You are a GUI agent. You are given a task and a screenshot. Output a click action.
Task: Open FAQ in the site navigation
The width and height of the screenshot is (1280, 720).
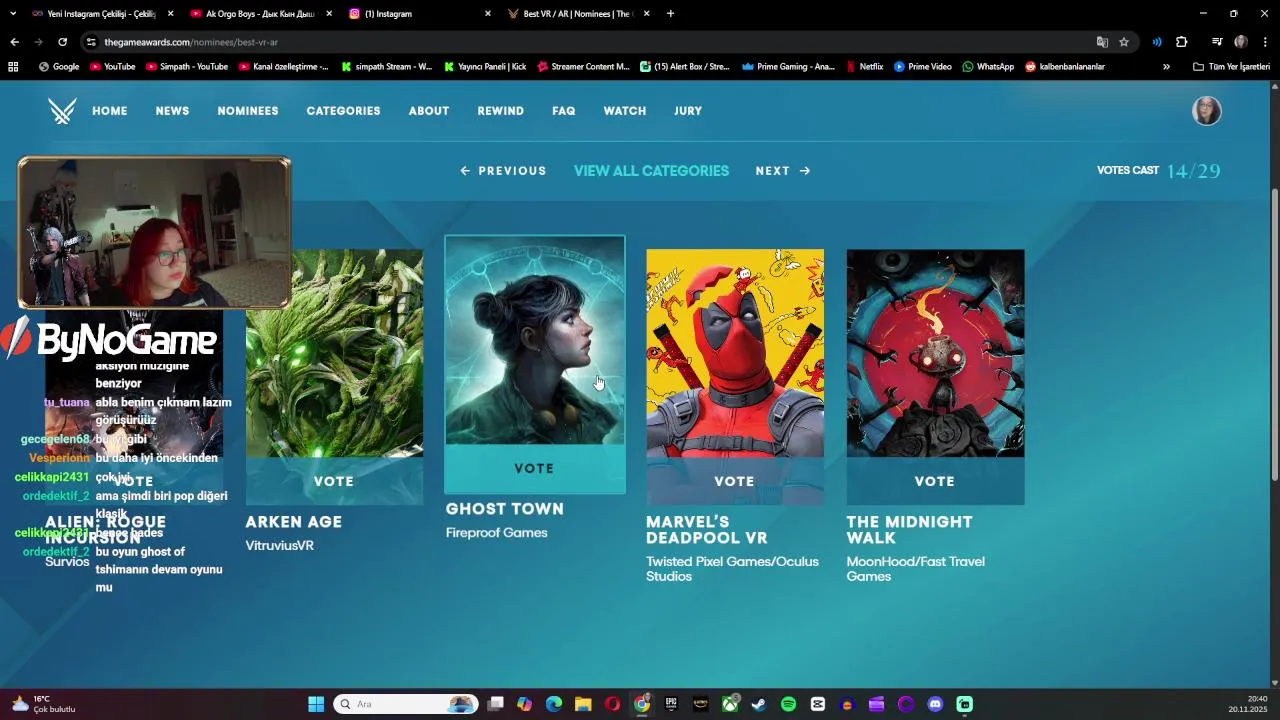tap(564, 111)
